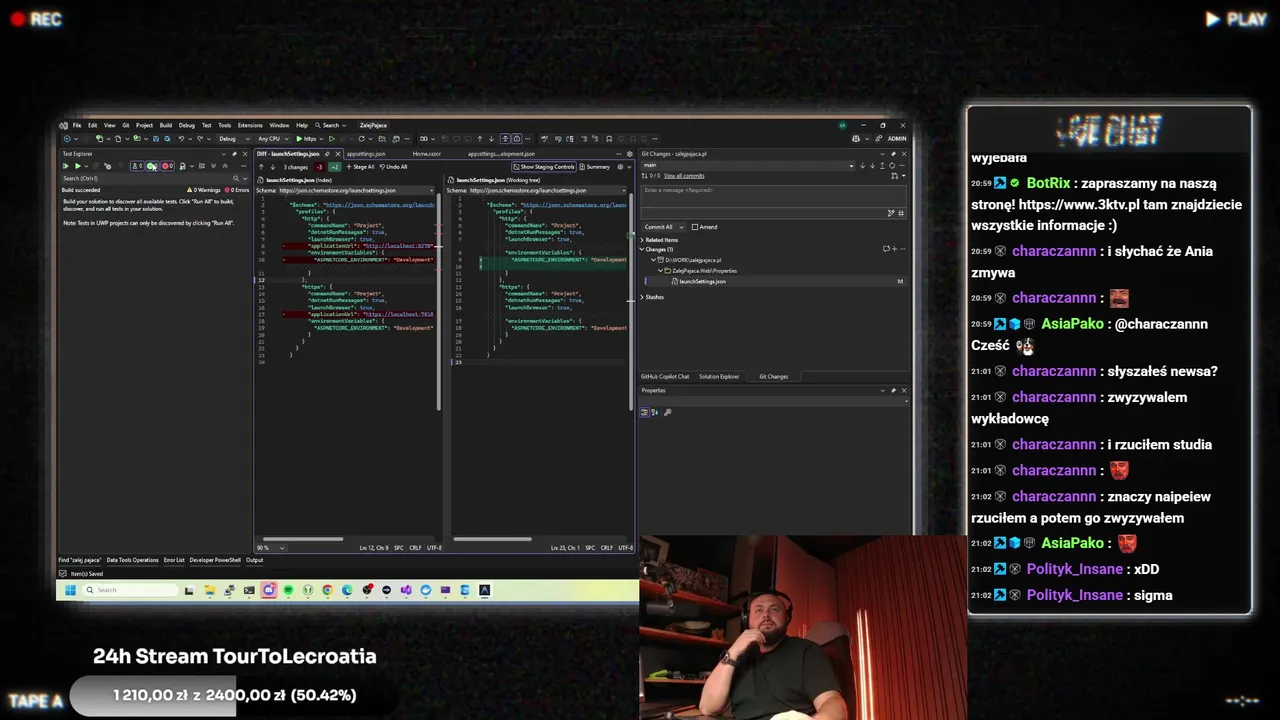Open the main branch dropdown
This screenshot has width=1280, height=720.
tap(748, 165)
